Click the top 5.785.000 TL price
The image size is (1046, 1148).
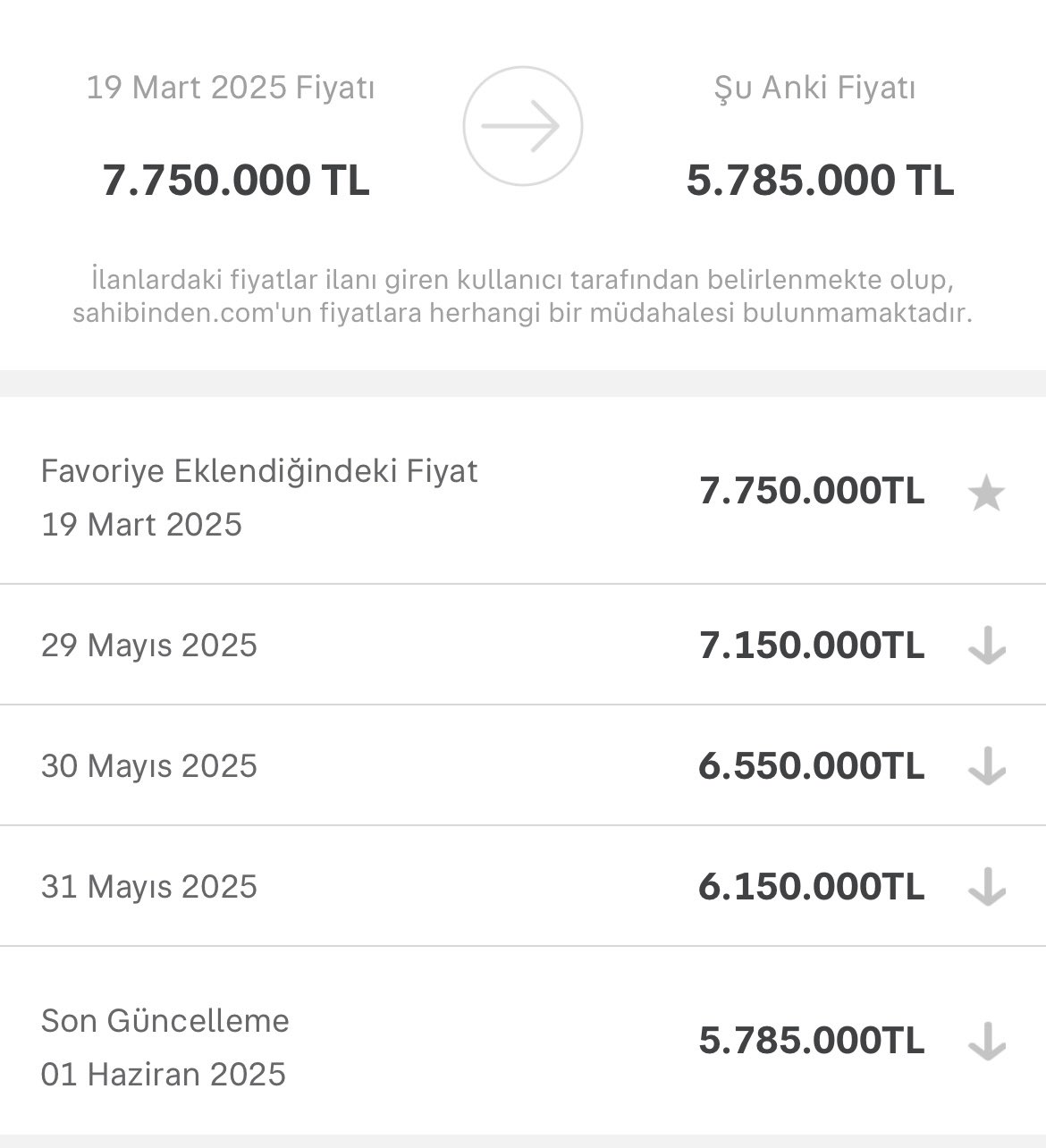click(x=820, y=180)
